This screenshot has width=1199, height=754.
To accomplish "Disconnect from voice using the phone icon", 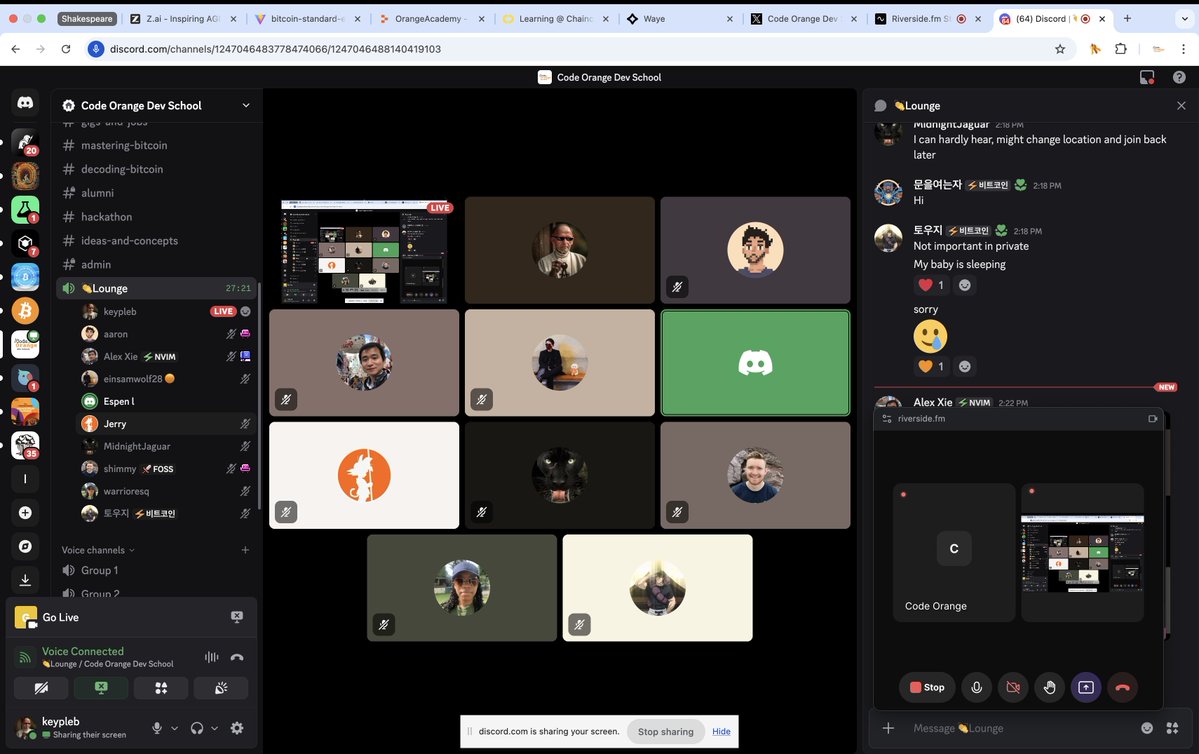I will click(237, 657).
